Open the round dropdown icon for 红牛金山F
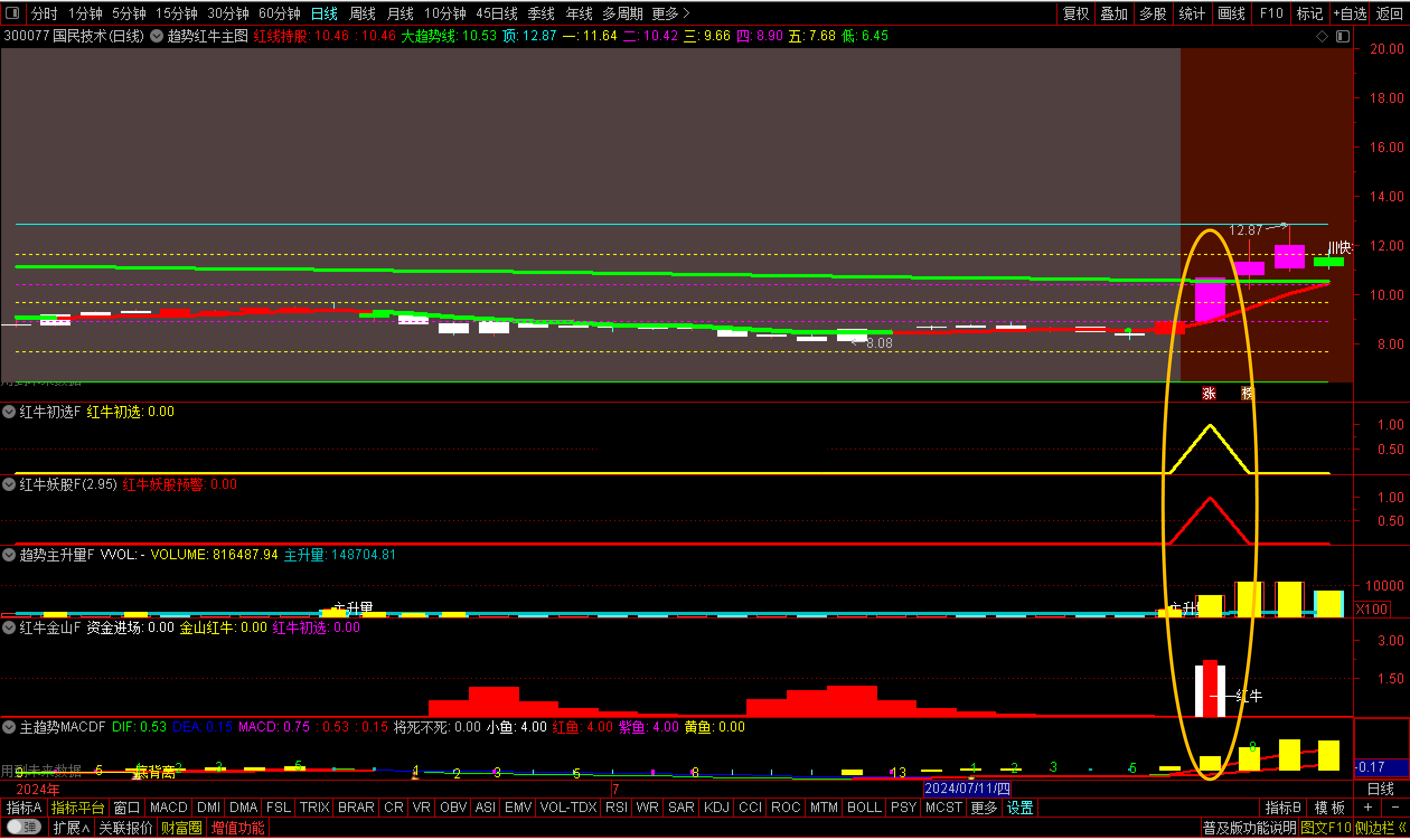The height and width of the screenshot is (840, 1410). point(9,627)
